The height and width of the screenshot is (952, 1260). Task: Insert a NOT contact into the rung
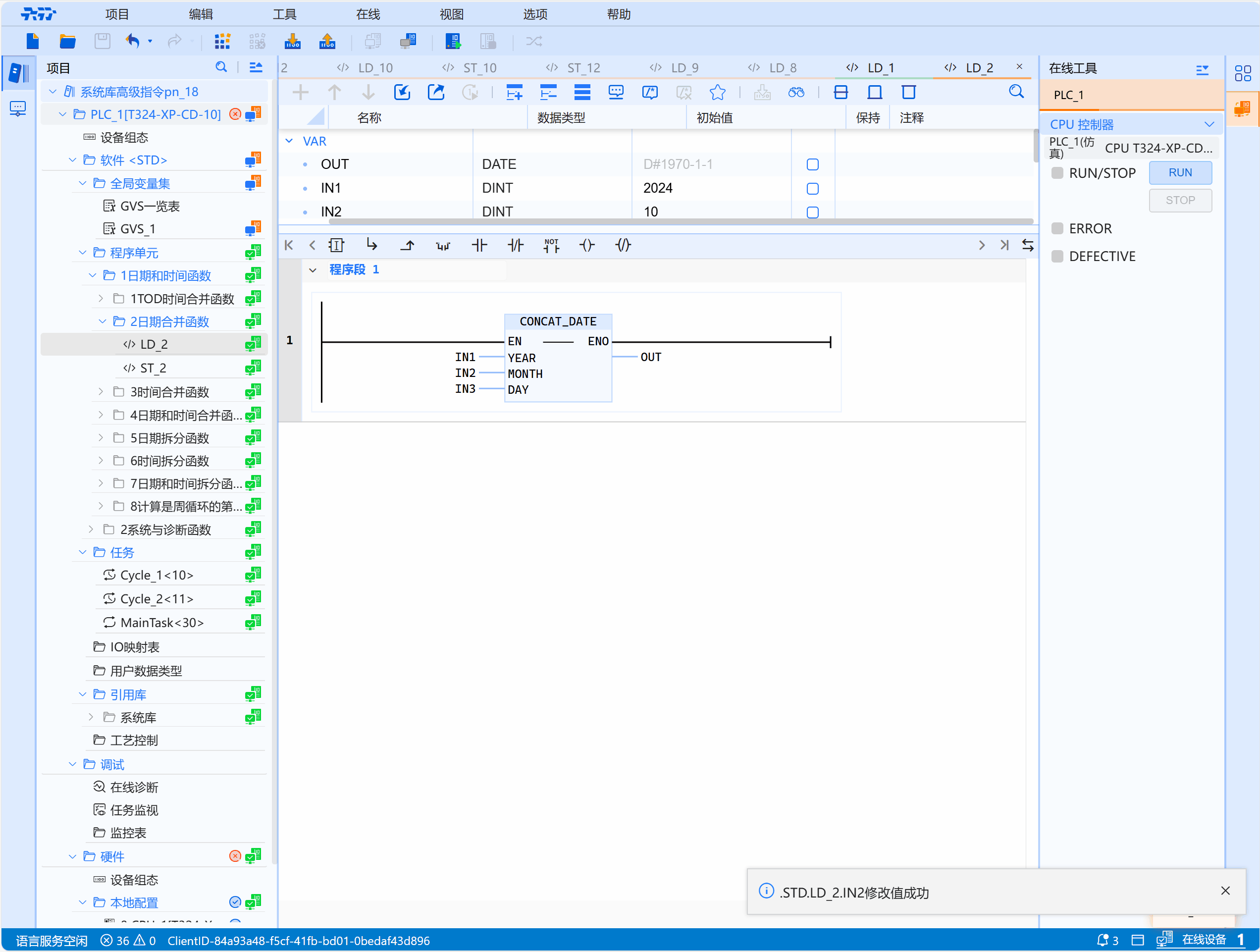551,245
